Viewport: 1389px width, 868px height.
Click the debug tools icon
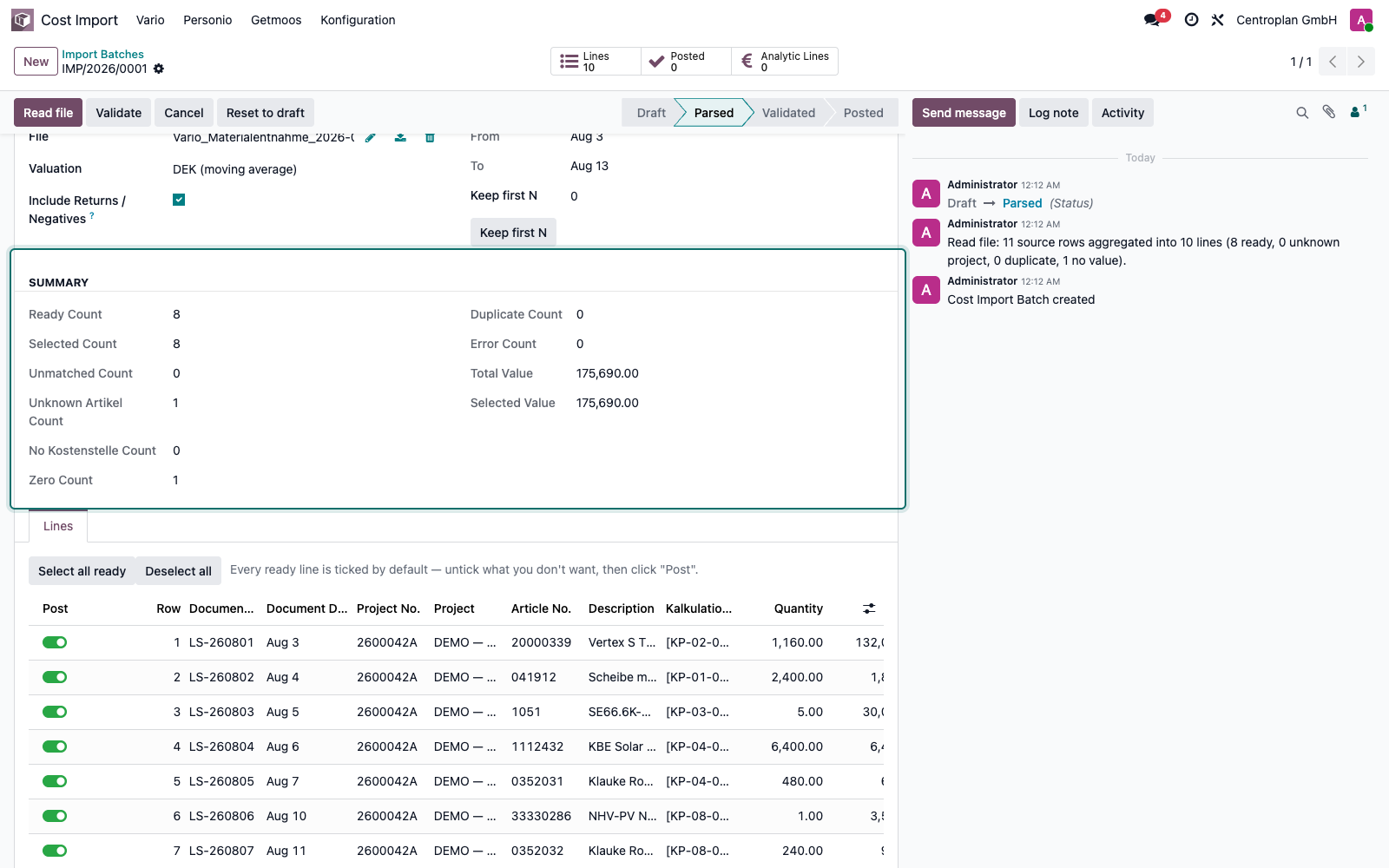pyautogui.click(x=1217, y=20)
